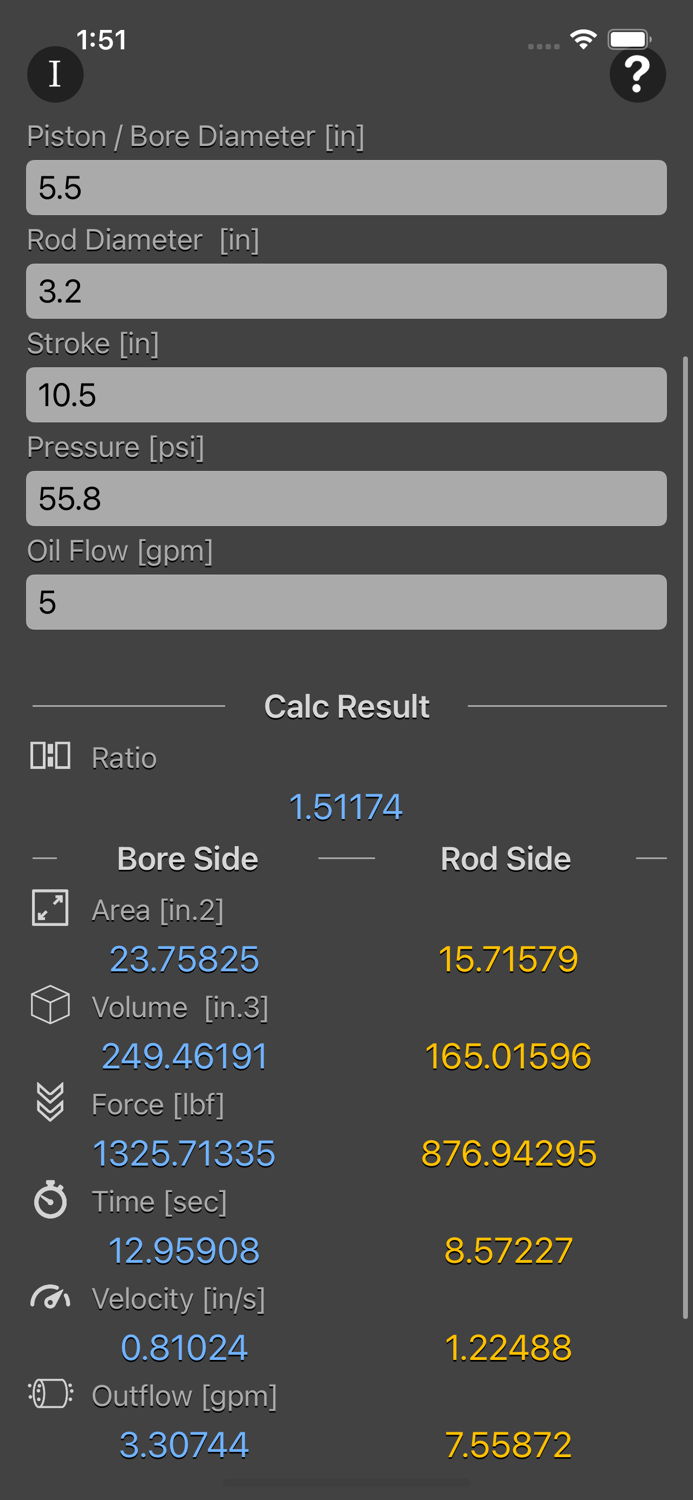Screen dimensions: 693x1500
Task: Open the help question mark icon
Action: click(x=638, y=74)
